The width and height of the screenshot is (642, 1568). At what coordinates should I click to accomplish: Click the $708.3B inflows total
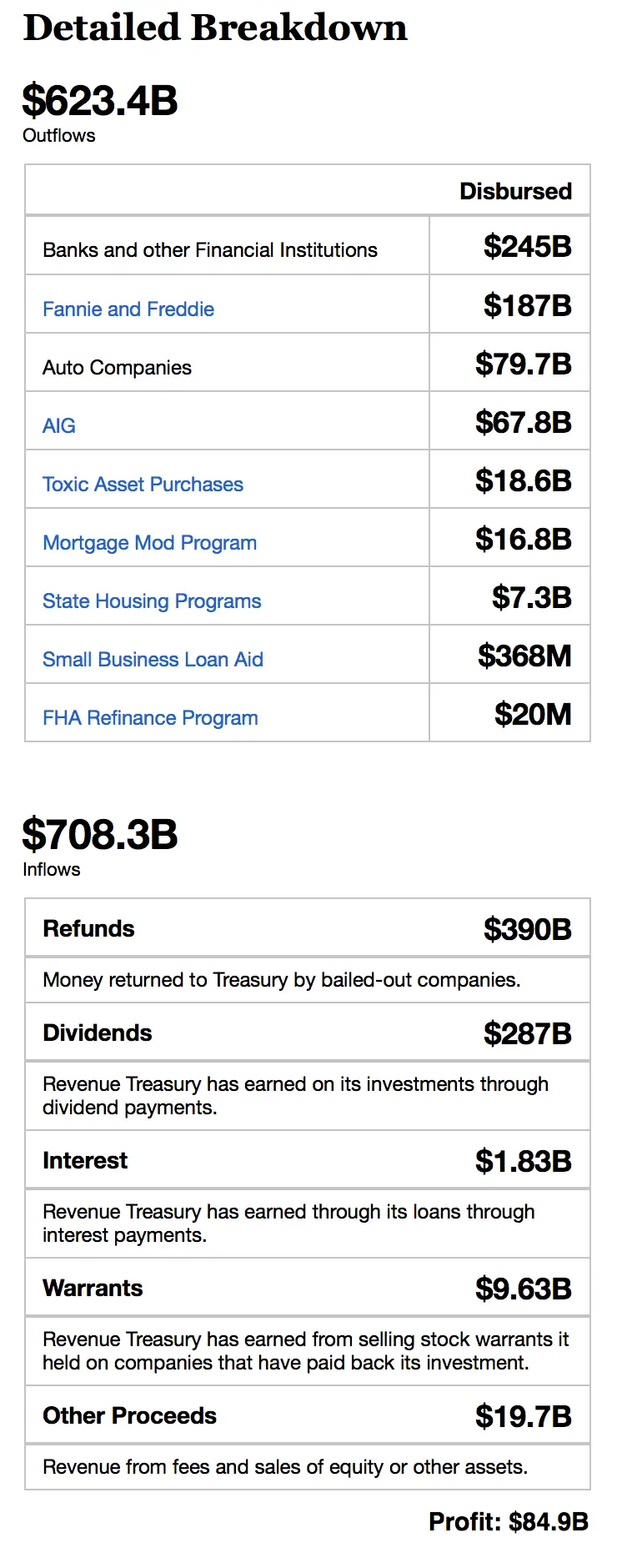tap(100, 835)
